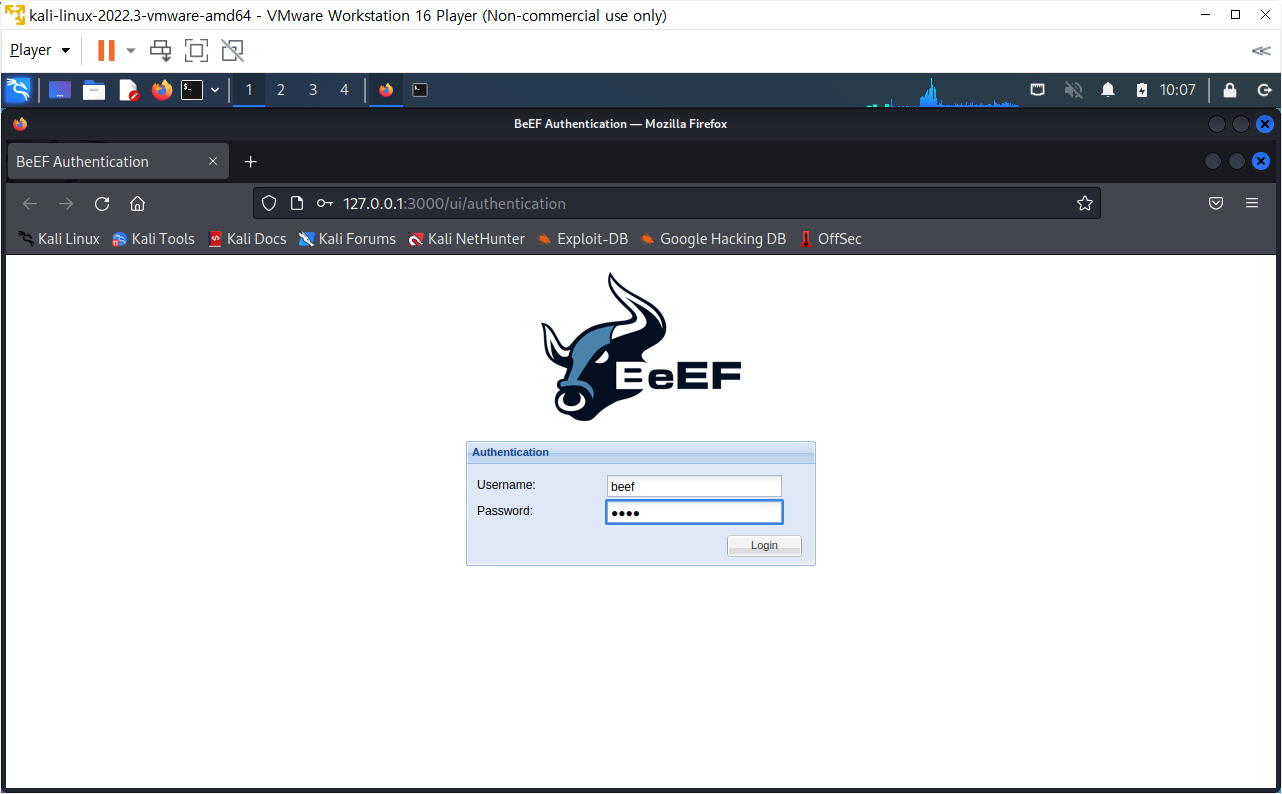Unmute the volume tray icon

coord(1074,90)
